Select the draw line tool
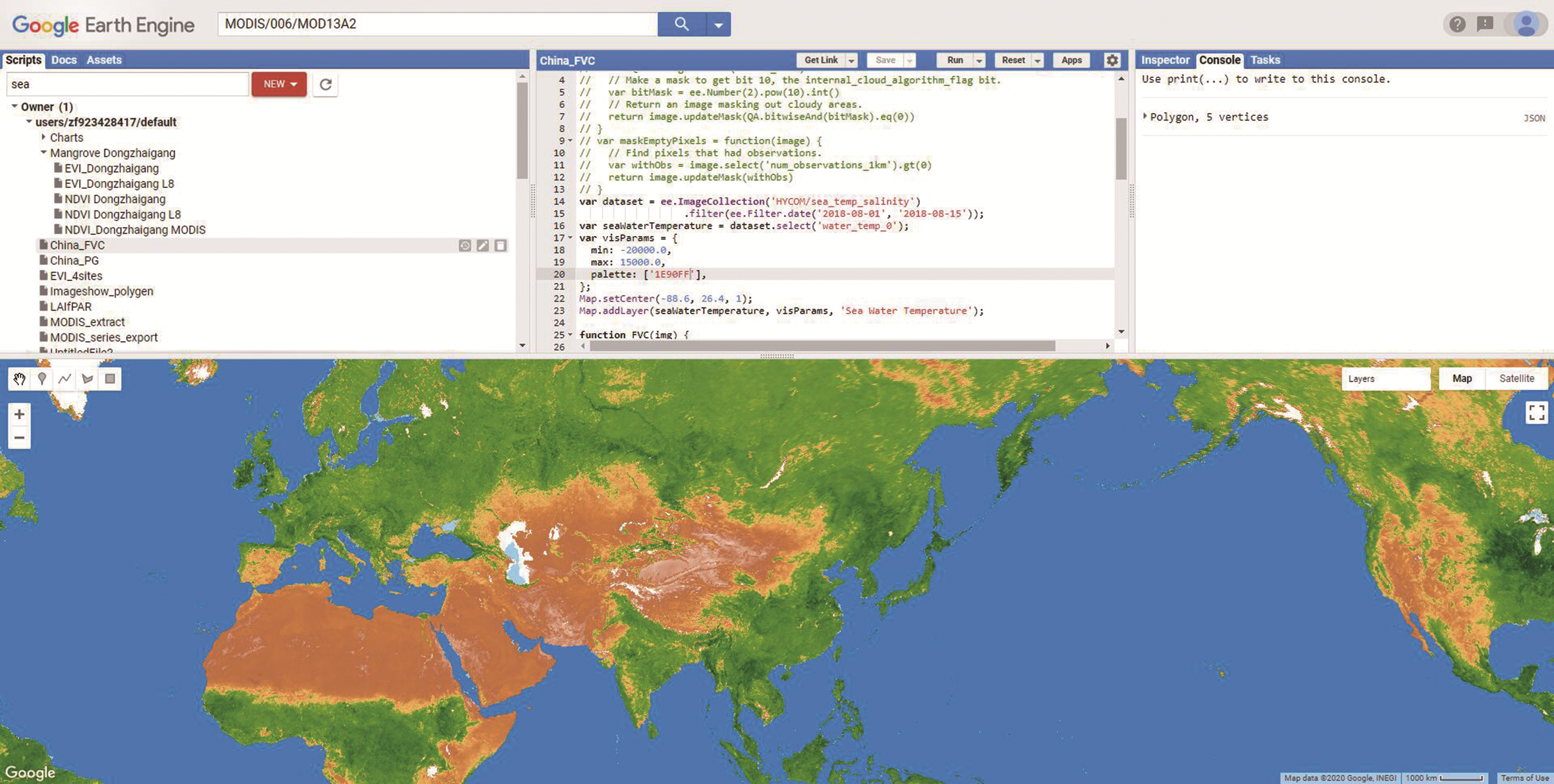1554x784 pixels. tap(65, 379)
